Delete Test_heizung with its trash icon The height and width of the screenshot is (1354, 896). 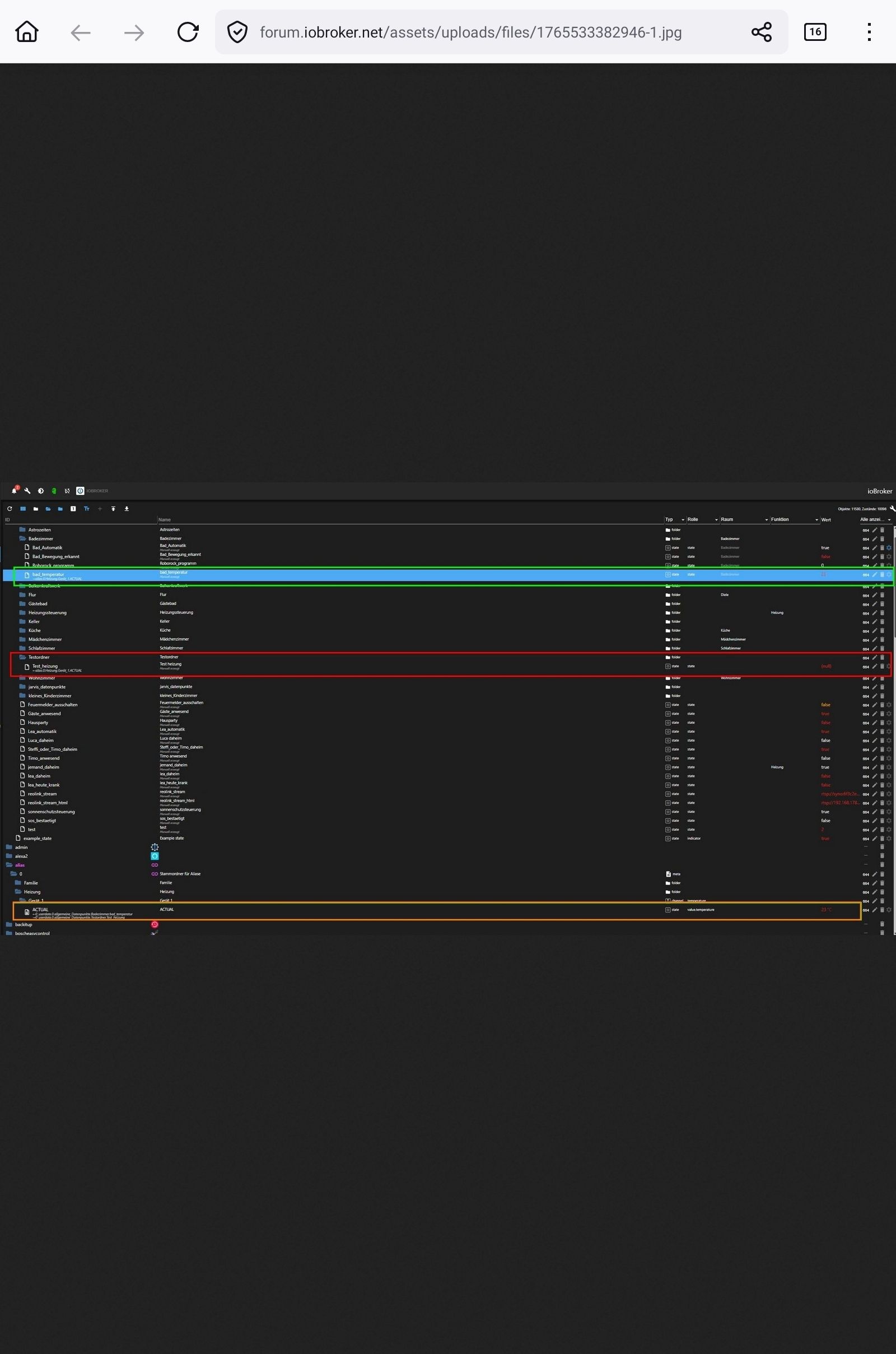[x=883, y=667]
